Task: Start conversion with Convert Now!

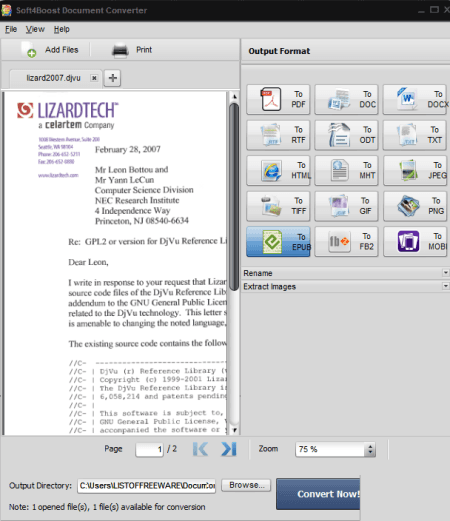Action: [318, 494]
